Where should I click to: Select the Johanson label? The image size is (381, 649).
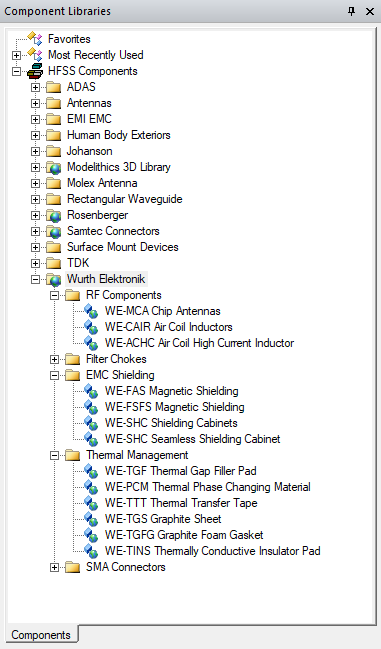(89, 151)
